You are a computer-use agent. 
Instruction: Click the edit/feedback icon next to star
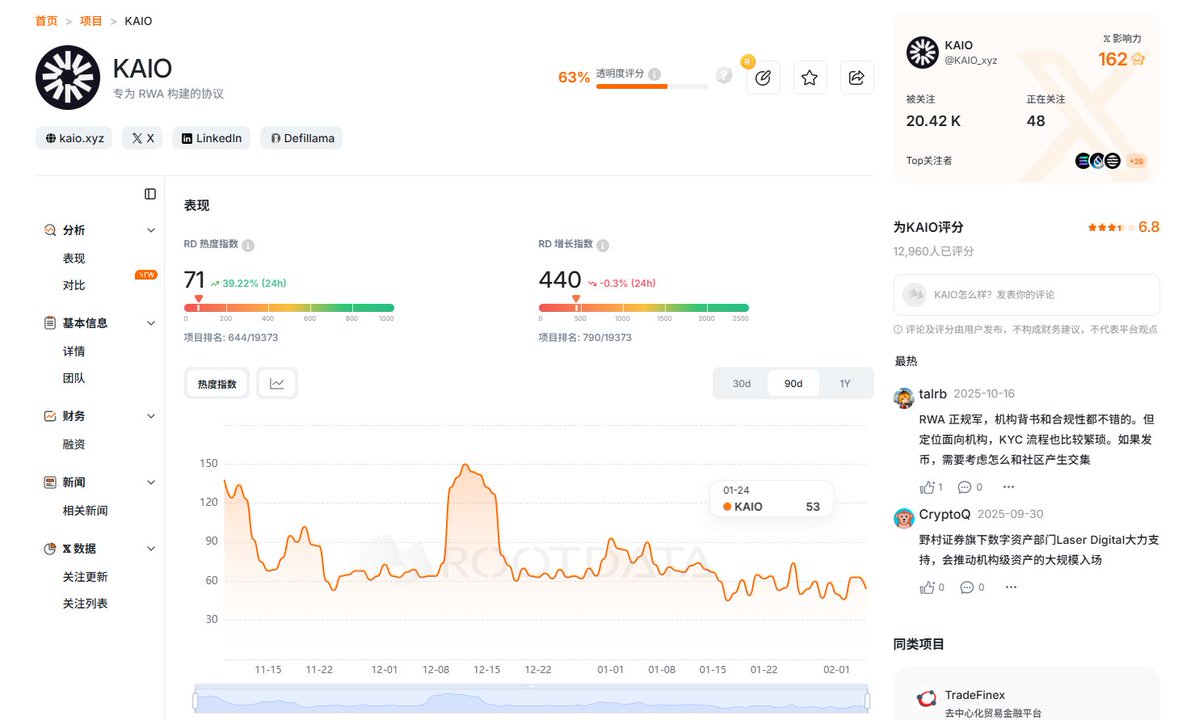pyautogui.click(x=763, y=78)
